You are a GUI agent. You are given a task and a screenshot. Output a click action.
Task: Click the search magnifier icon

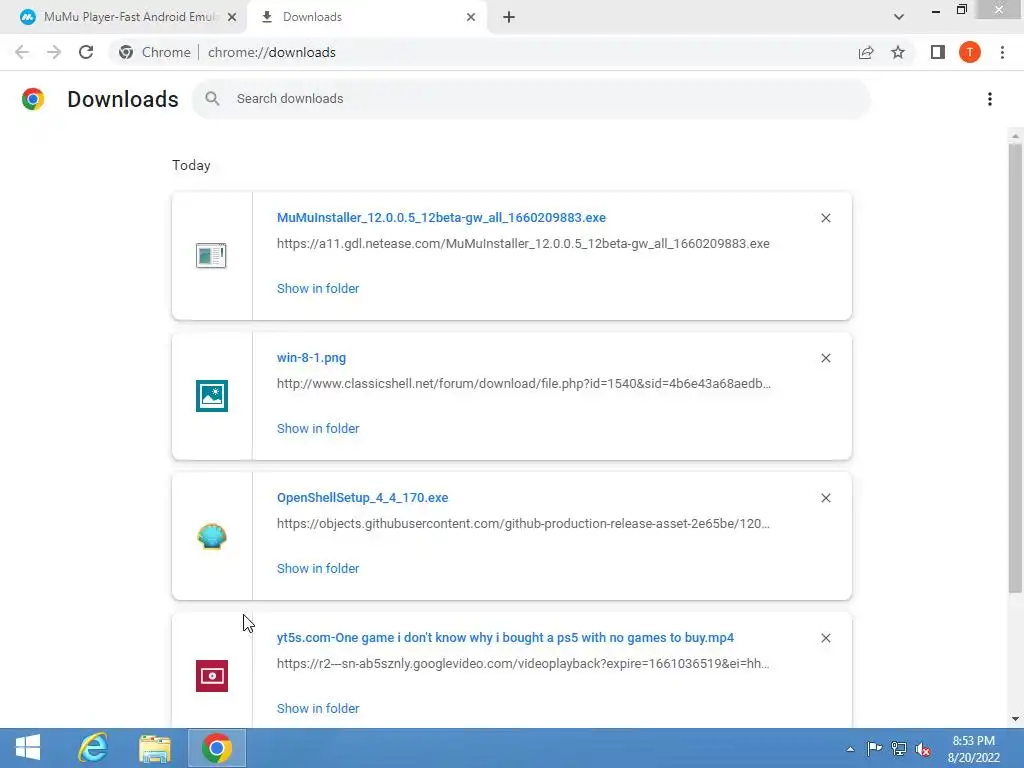click(212, 99)
